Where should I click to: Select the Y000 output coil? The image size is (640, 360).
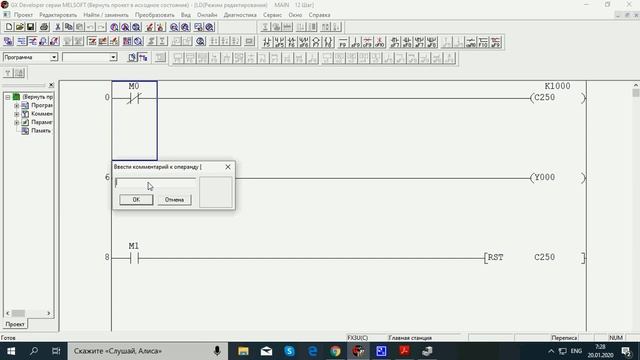(x=558, y=178)
